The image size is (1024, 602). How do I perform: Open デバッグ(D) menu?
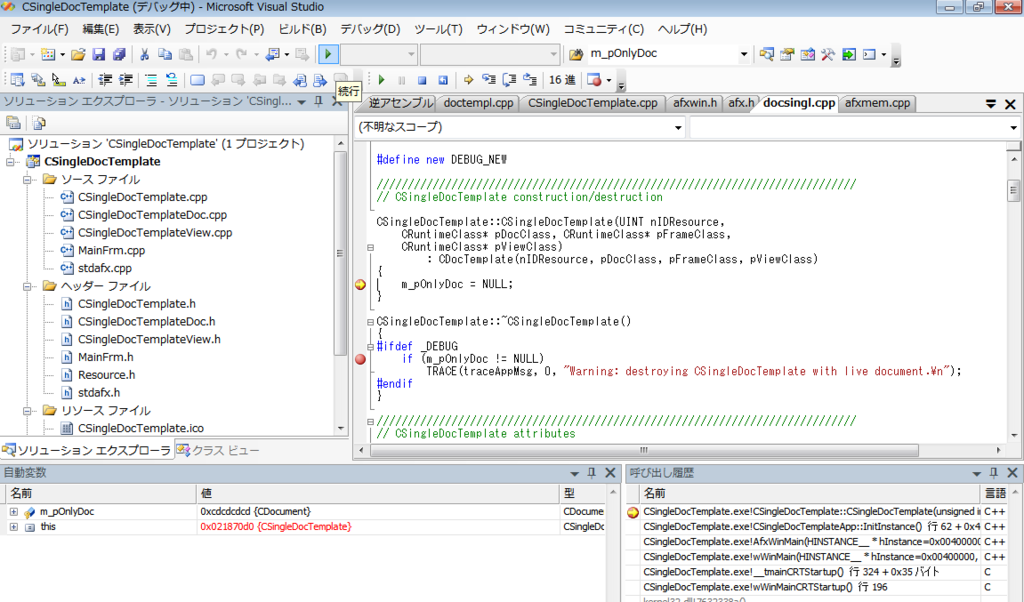370,29
